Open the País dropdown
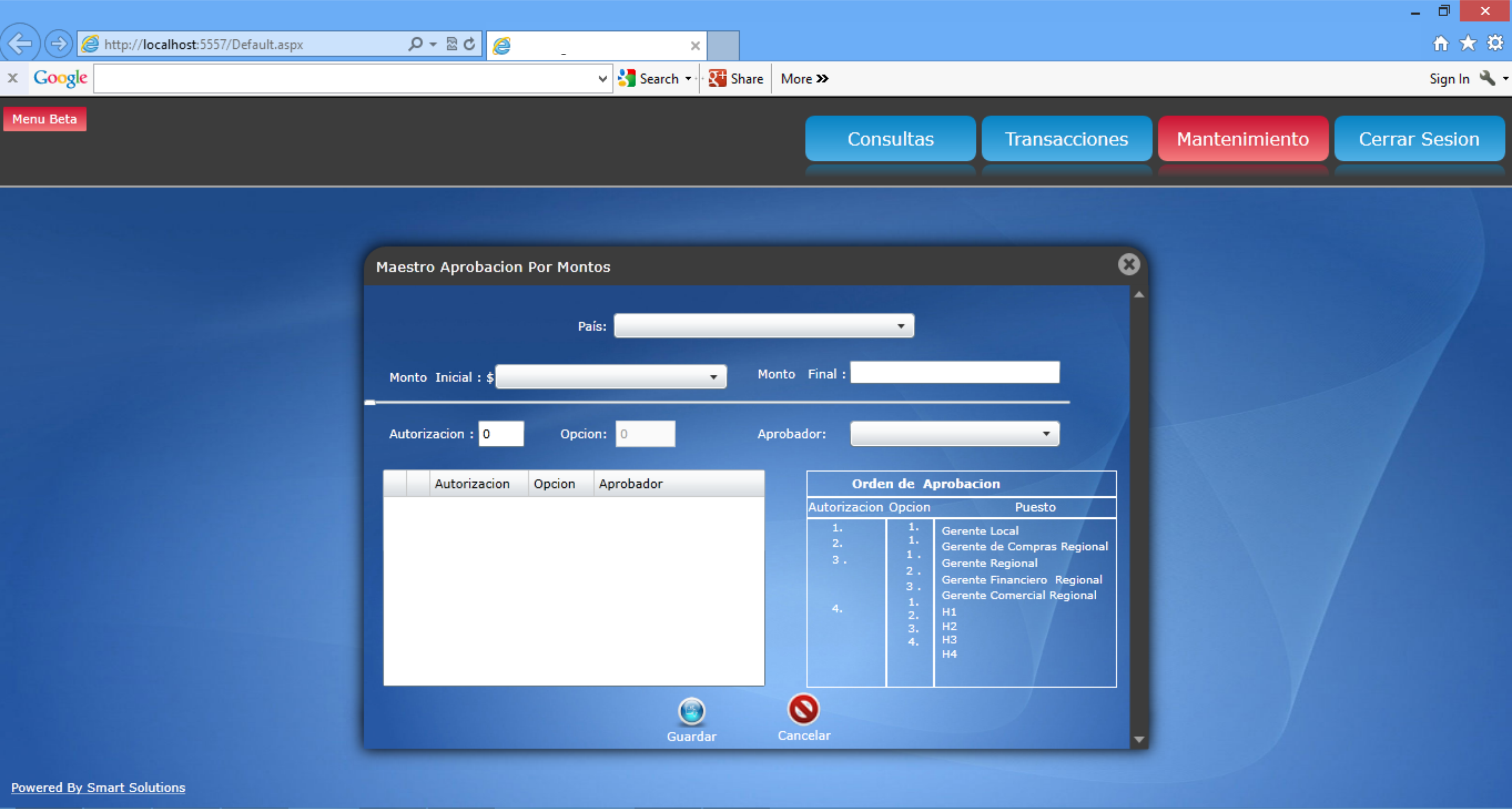Image resolution: width=1512 pixels, height=809 pixels. pyautogui.click(x=763, y=326)
